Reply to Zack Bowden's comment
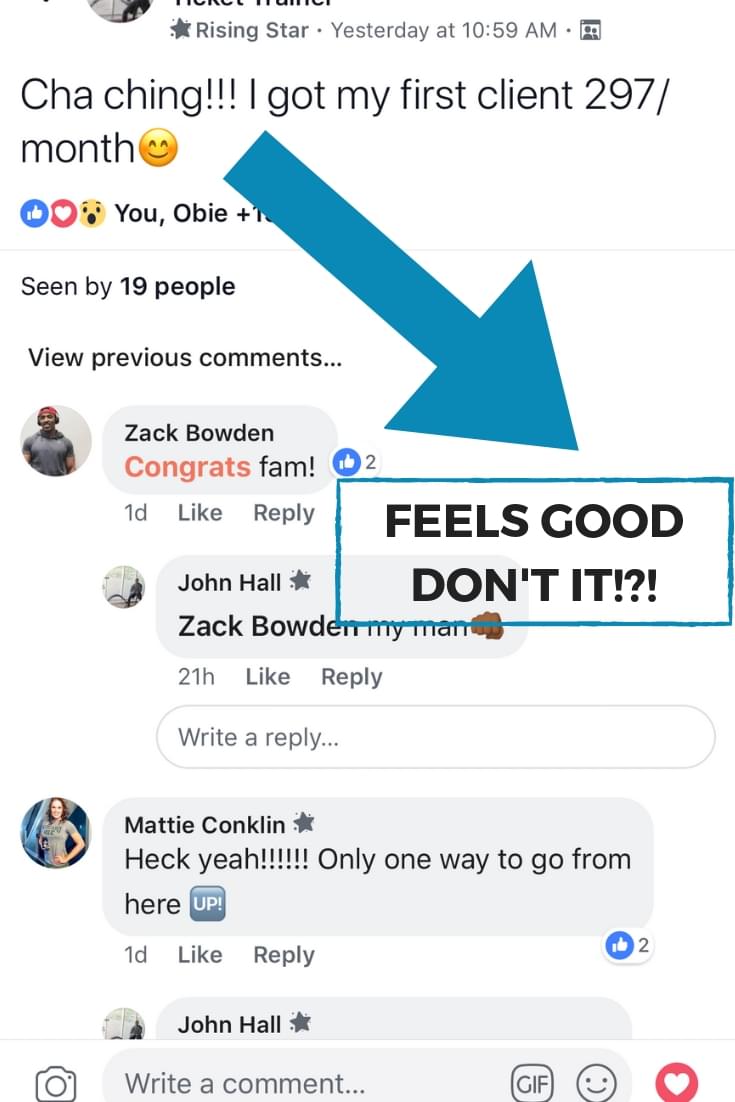Viewport: 735px width, 1102px height. coord(284,513)
